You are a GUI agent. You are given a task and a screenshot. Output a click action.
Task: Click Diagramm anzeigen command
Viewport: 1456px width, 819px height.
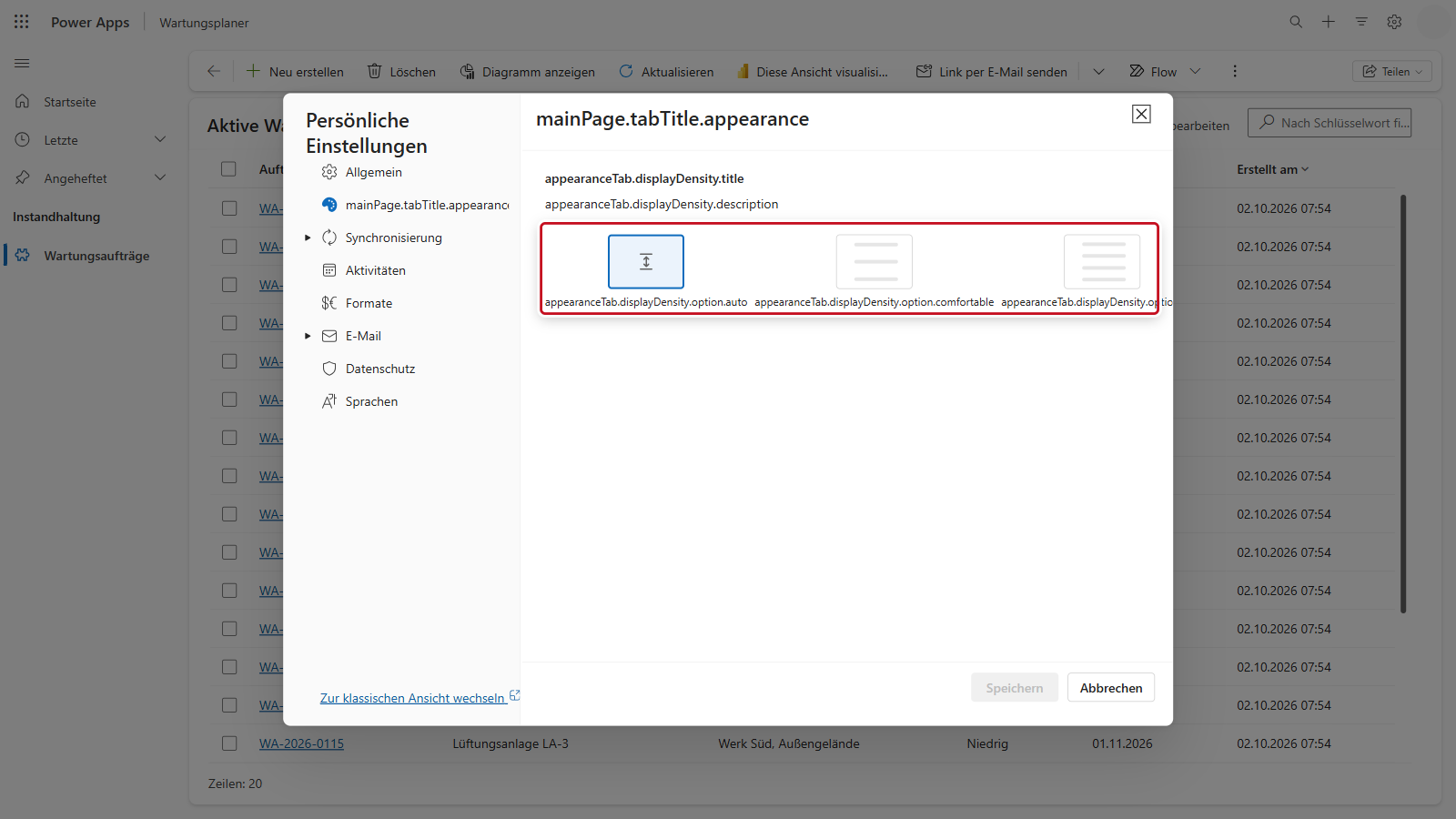tap(528, 71)
